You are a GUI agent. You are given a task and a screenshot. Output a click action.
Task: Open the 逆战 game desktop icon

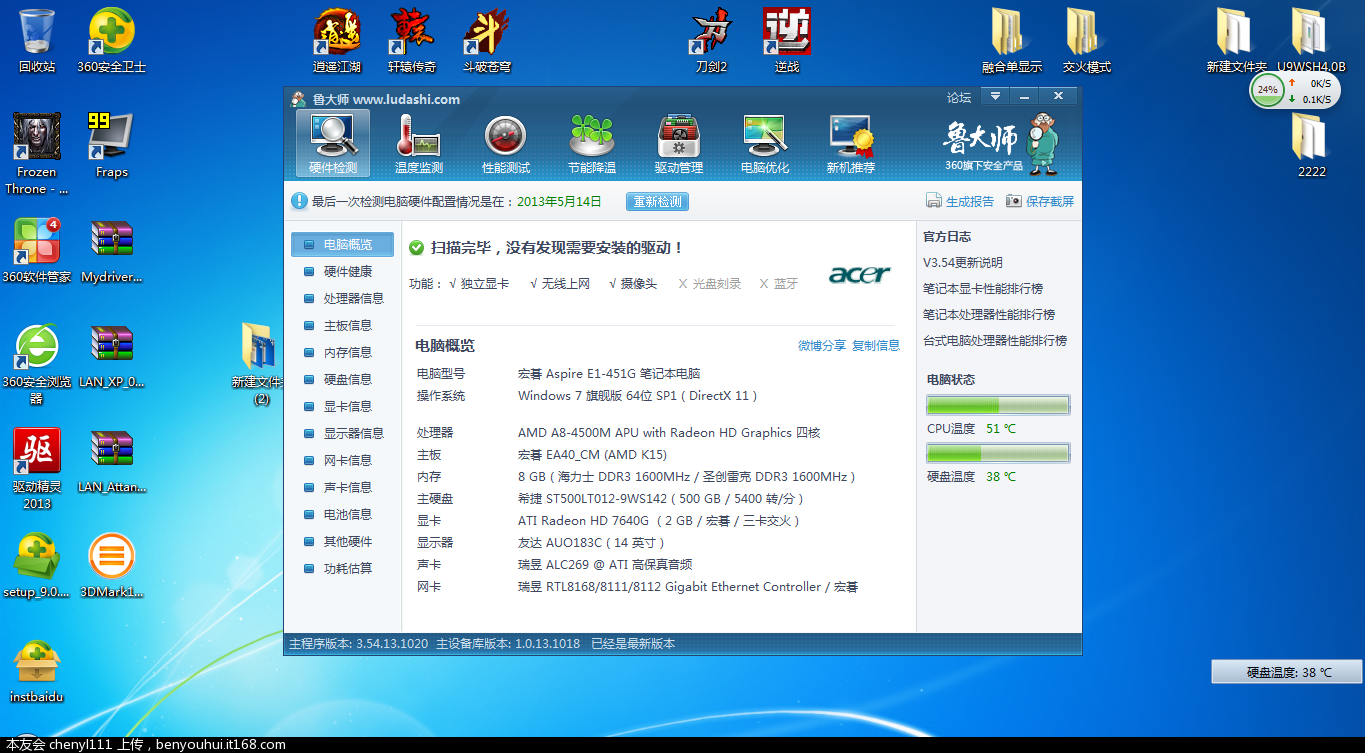[787, 40]
